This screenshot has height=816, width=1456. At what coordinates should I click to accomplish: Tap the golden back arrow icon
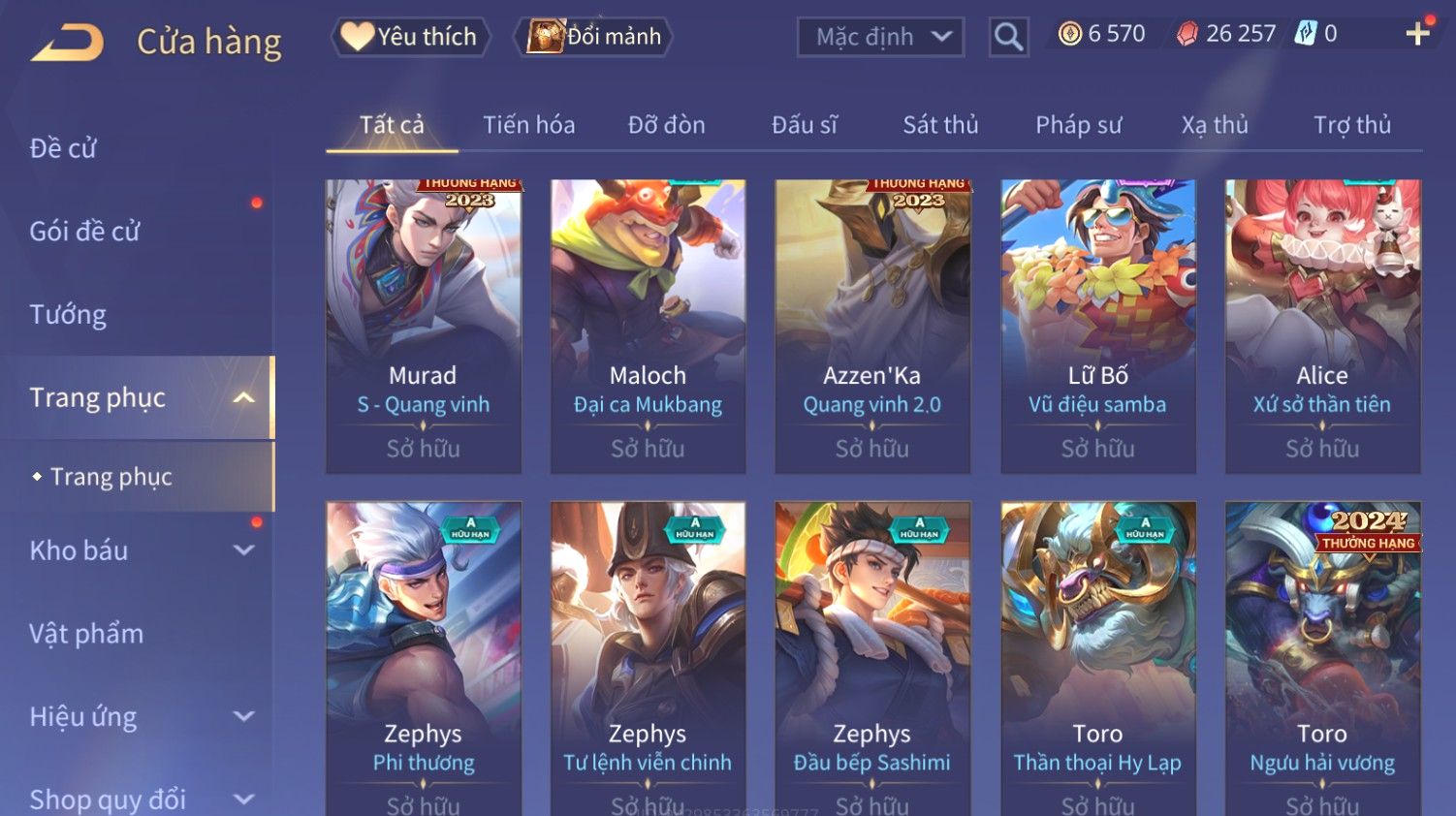pos(67,43)
